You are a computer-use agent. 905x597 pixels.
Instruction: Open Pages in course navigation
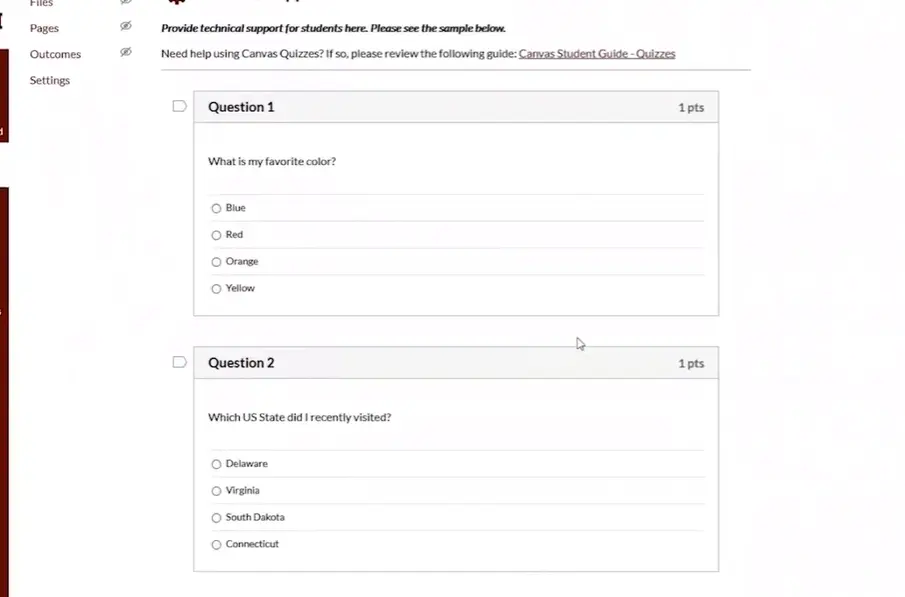coord(44,28)
